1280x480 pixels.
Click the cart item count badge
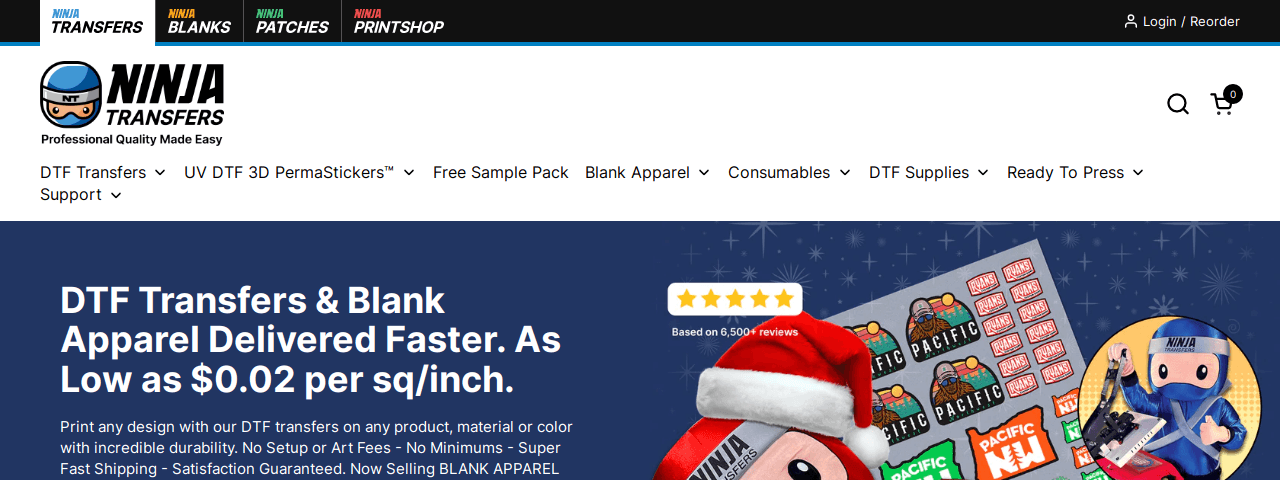pos(1233,94)
